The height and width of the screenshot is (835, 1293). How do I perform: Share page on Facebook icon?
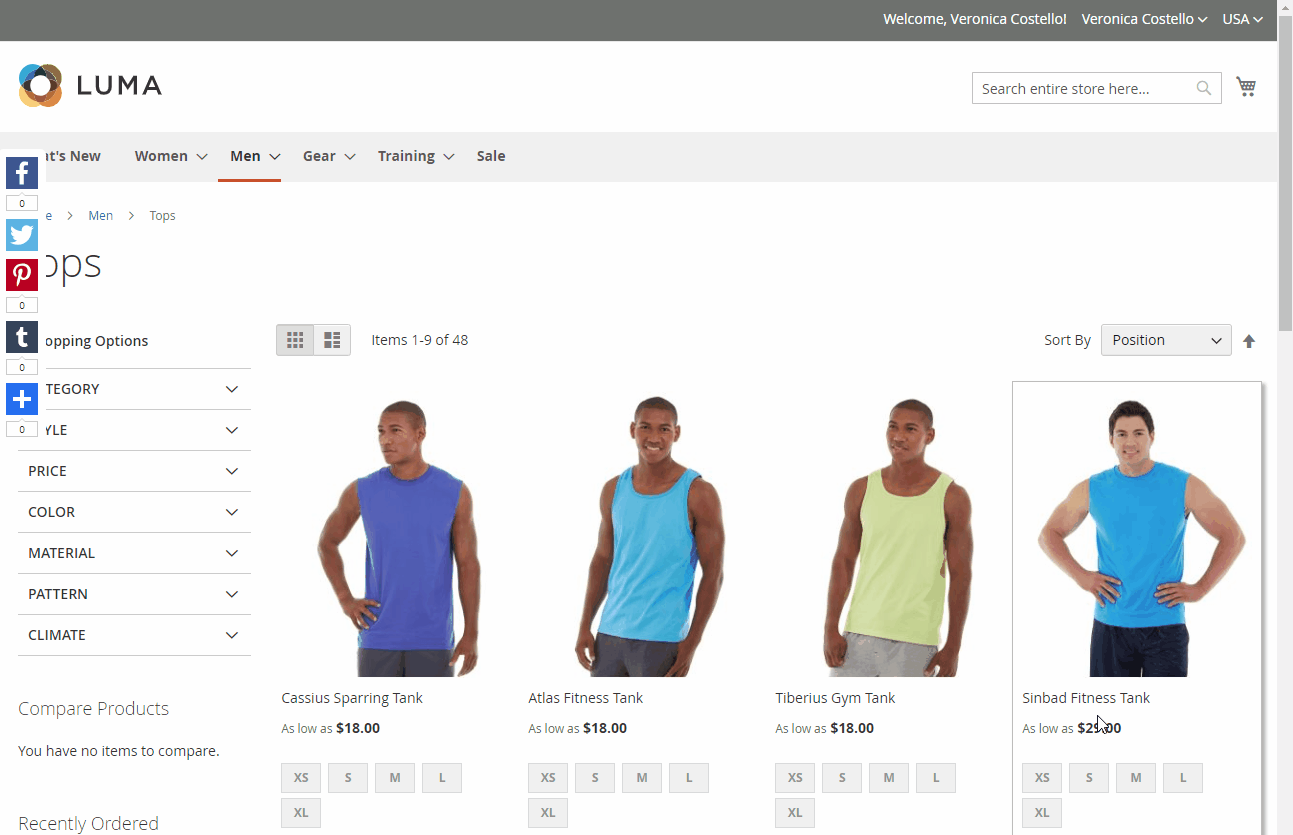22,173
